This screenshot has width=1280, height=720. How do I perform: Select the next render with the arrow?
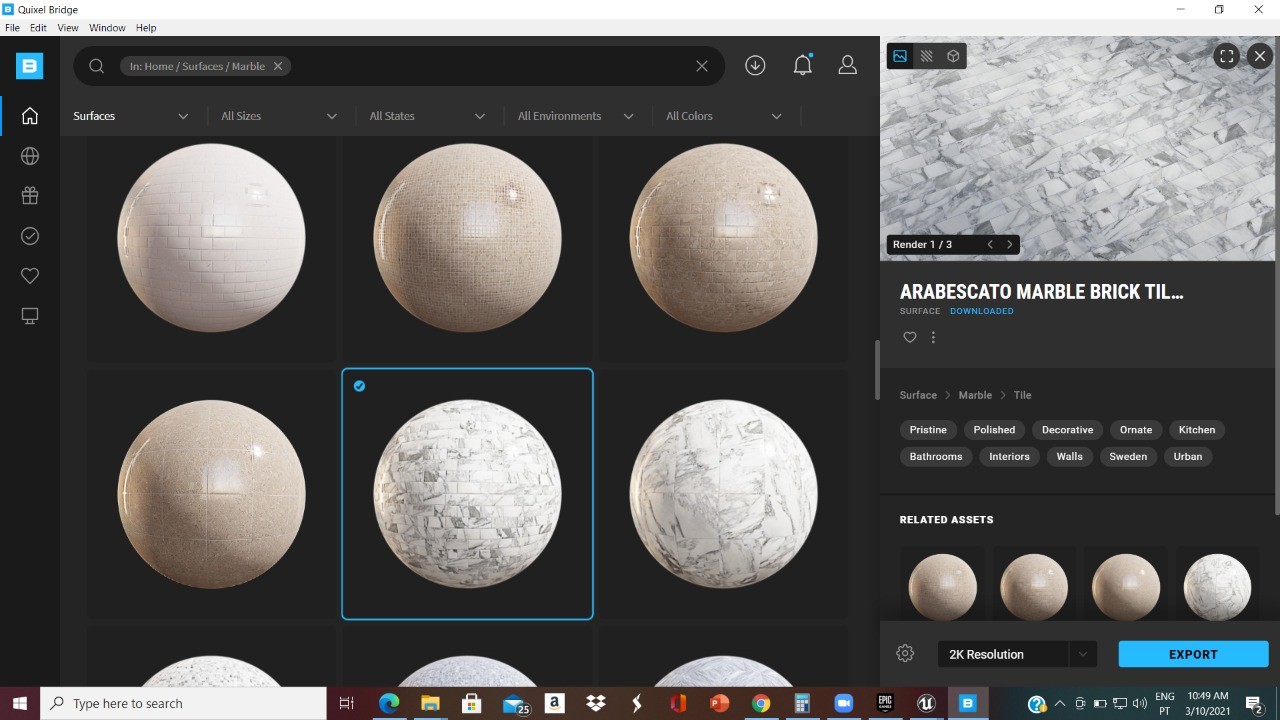pyautogui.click(x=1010, y=244)
